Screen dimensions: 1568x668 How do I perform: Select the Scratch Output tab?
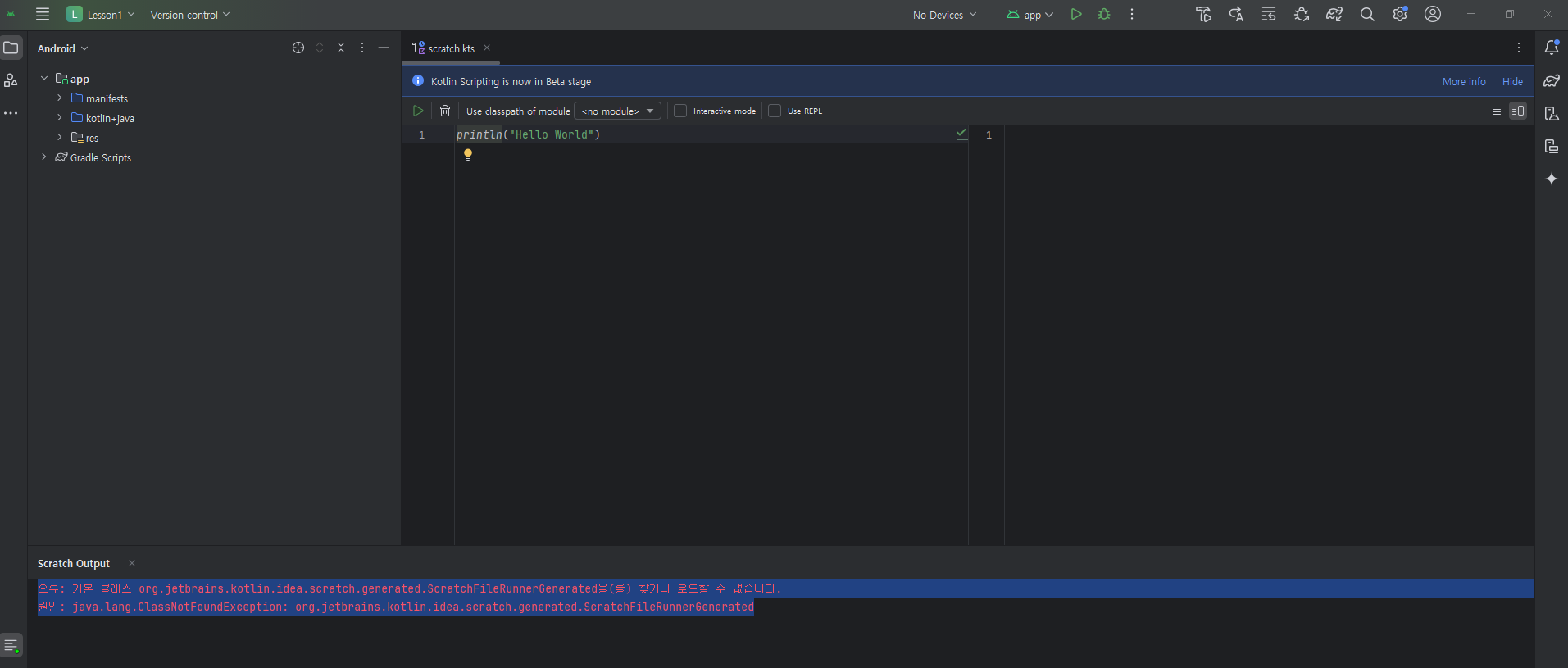(74, 564)
